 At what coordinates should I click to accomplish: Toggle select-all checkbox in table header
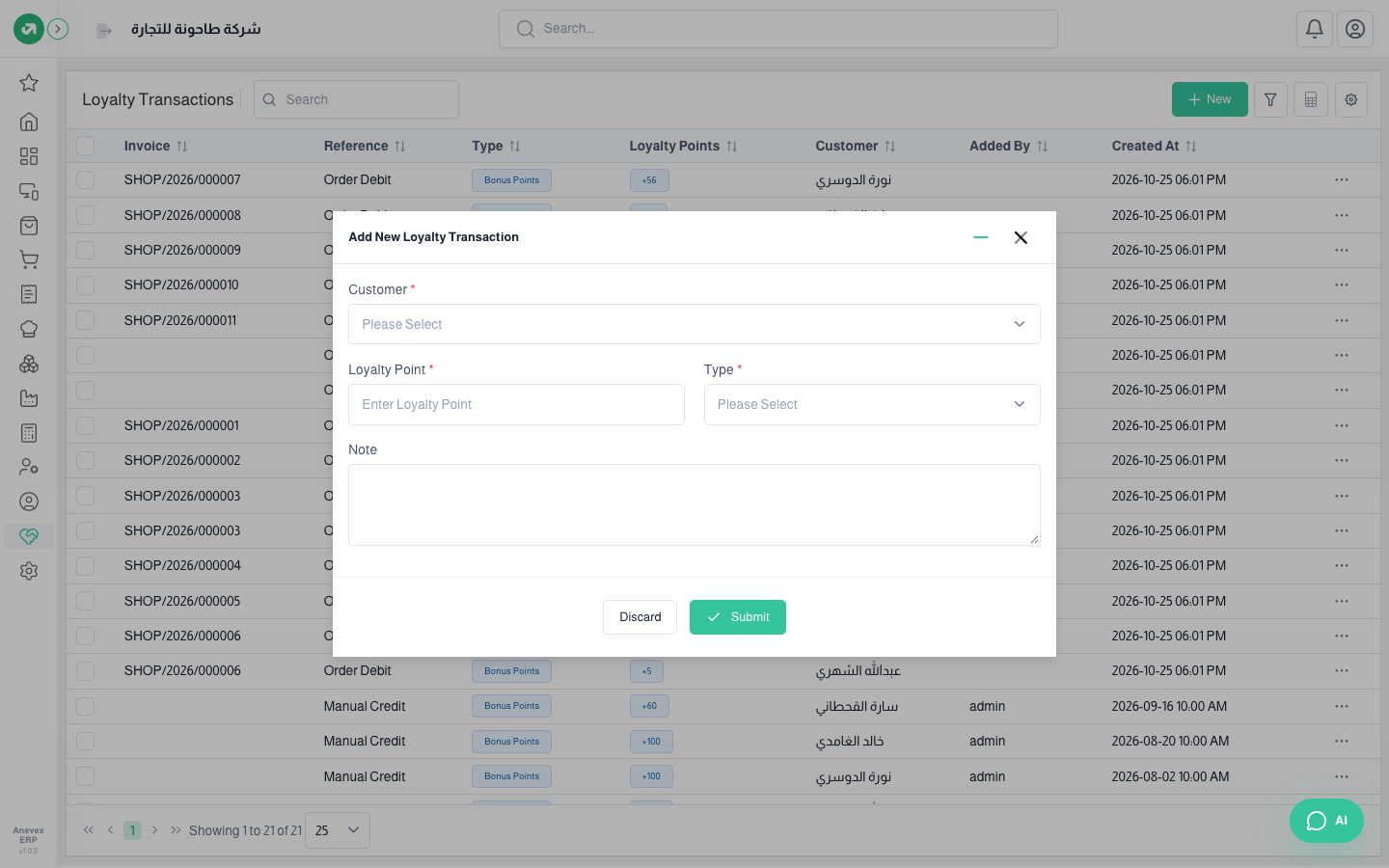(86, 146)
